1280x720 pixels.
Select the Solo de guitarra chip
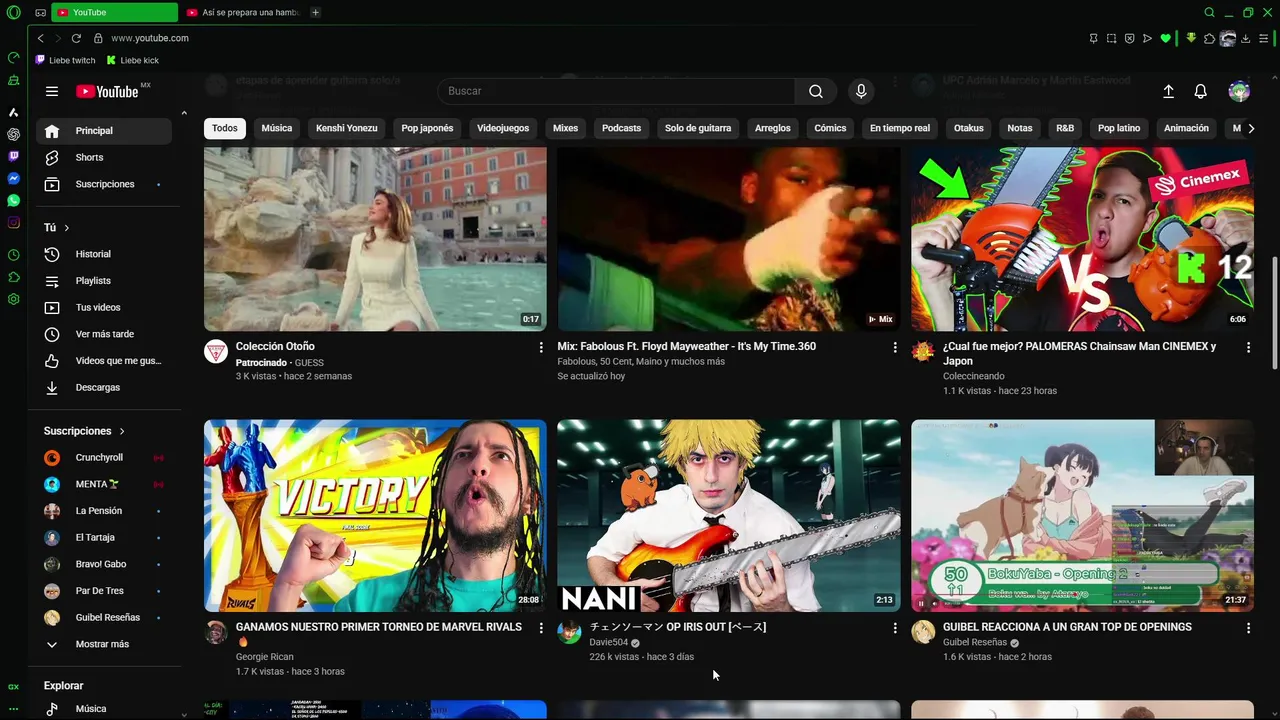pos(698,128)
